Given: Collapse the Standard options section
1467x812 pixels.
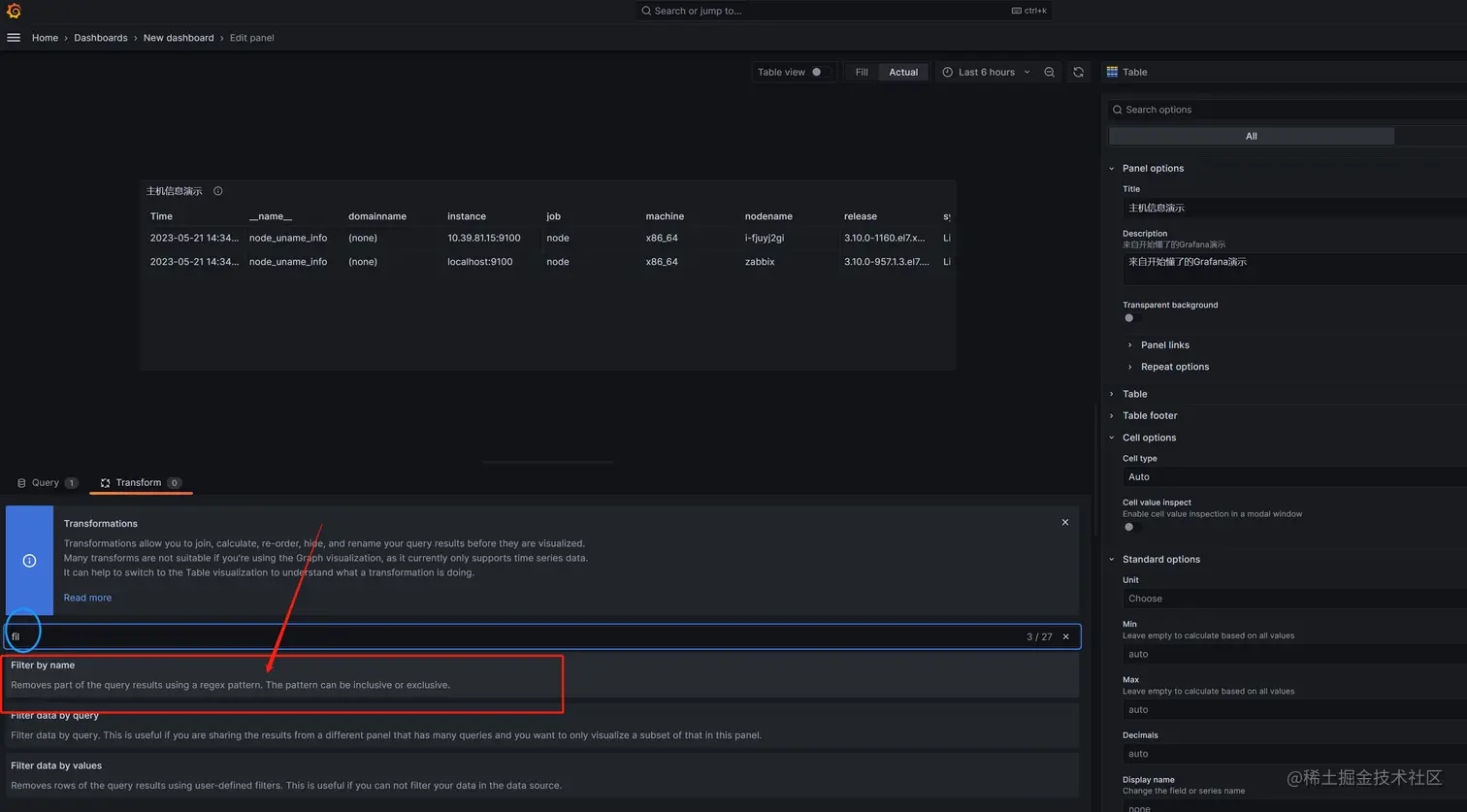Looking at the screenshot, I should (1160, 559).
